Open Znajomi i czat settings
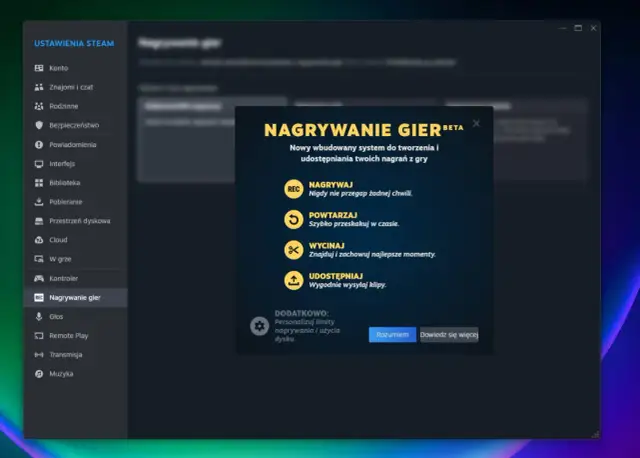 point(76,87)
